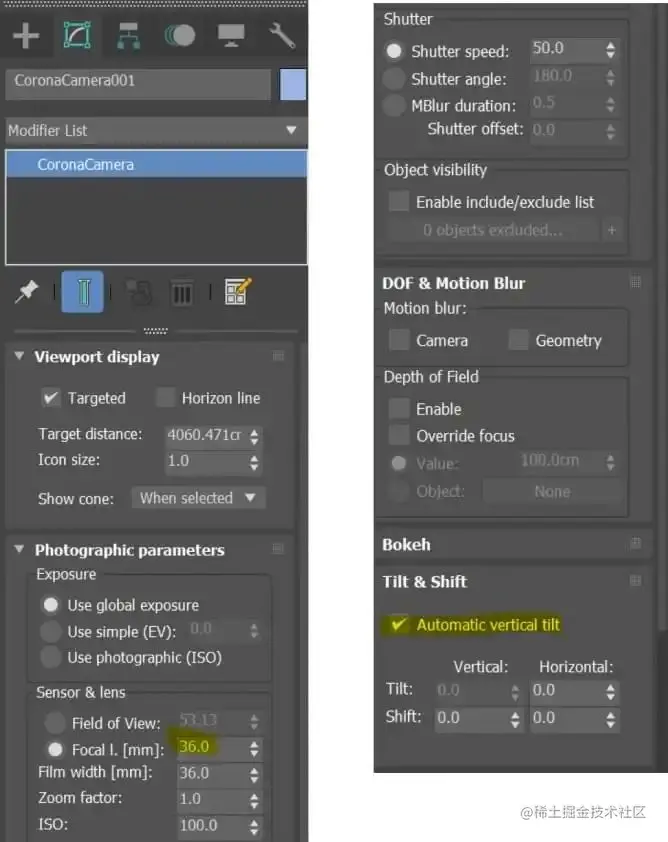
Task: Click the Photographic parameters rollout grip icon
Action: point(278,548)
